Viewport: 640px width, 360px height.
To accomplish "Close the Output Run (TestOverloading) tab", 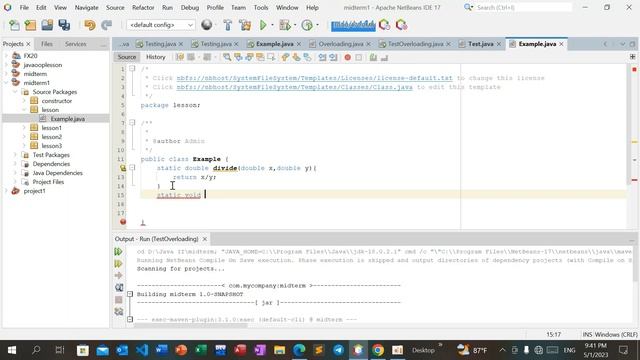I will point(204,239).
